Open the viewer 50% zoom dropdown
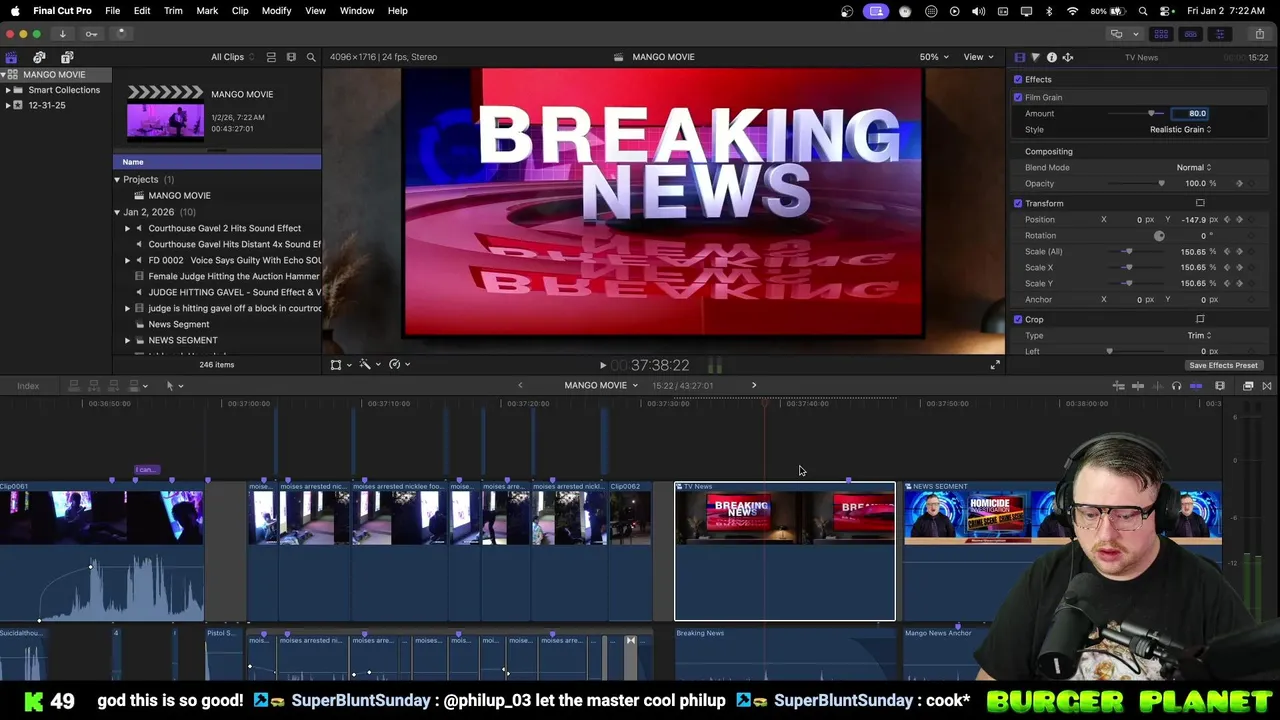The width and height of the screenshot is (1280, 720). (934, 57)
